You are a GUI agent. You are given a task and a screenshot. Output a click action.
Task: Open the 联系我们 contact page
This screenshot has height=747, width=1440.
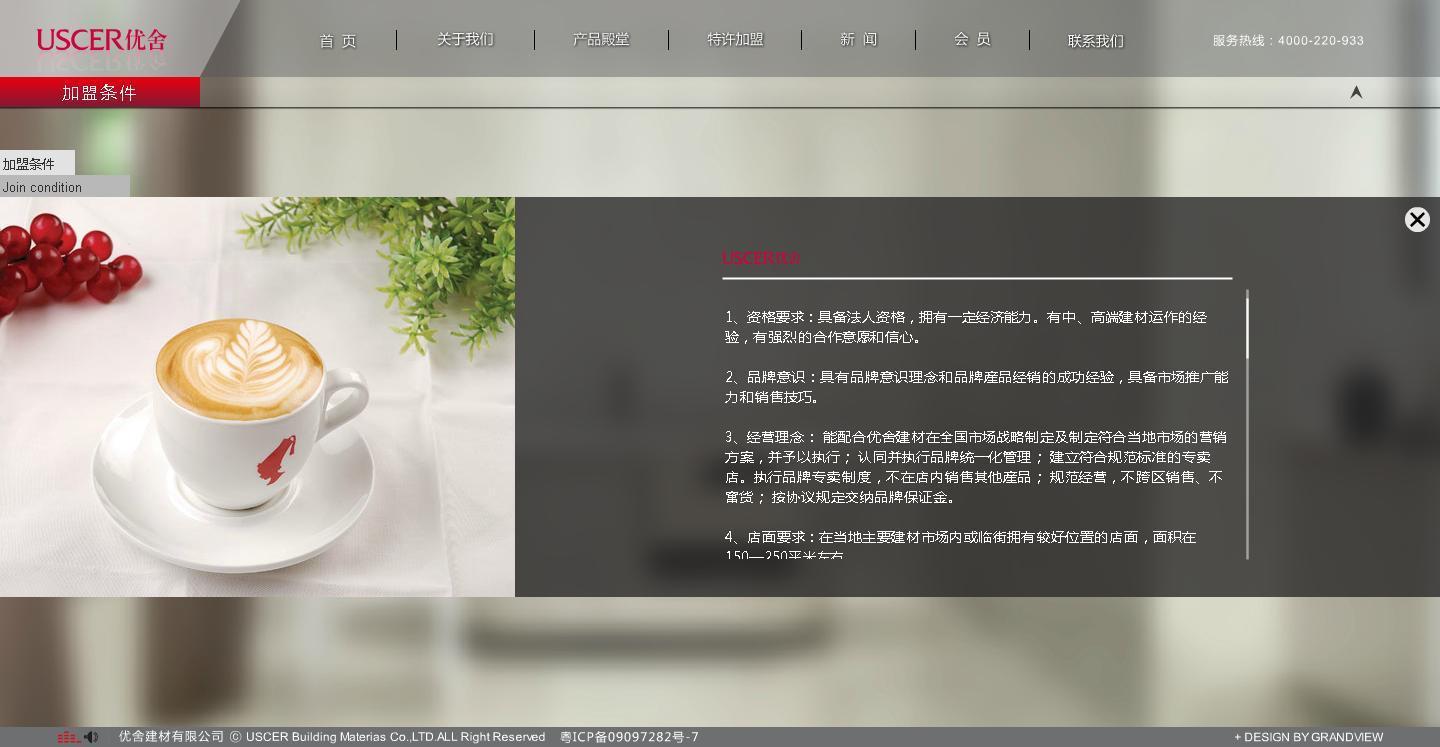click(x=1095, y=41)
